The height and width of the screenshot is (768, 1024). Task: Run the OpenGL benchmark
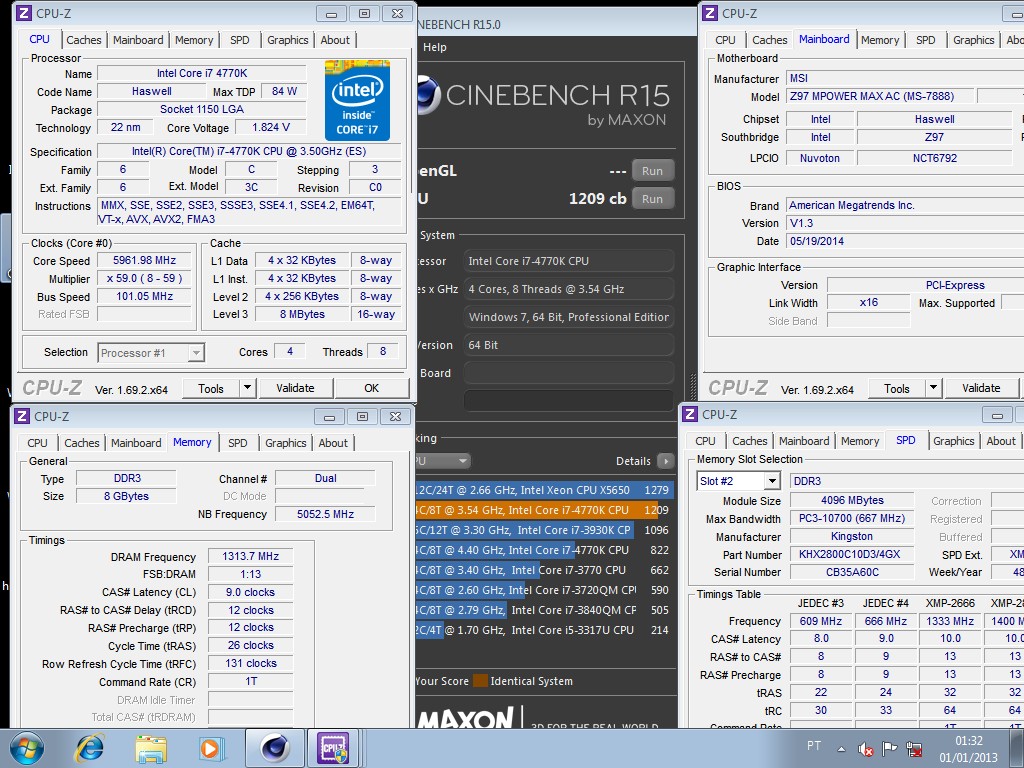pos(652,170)
